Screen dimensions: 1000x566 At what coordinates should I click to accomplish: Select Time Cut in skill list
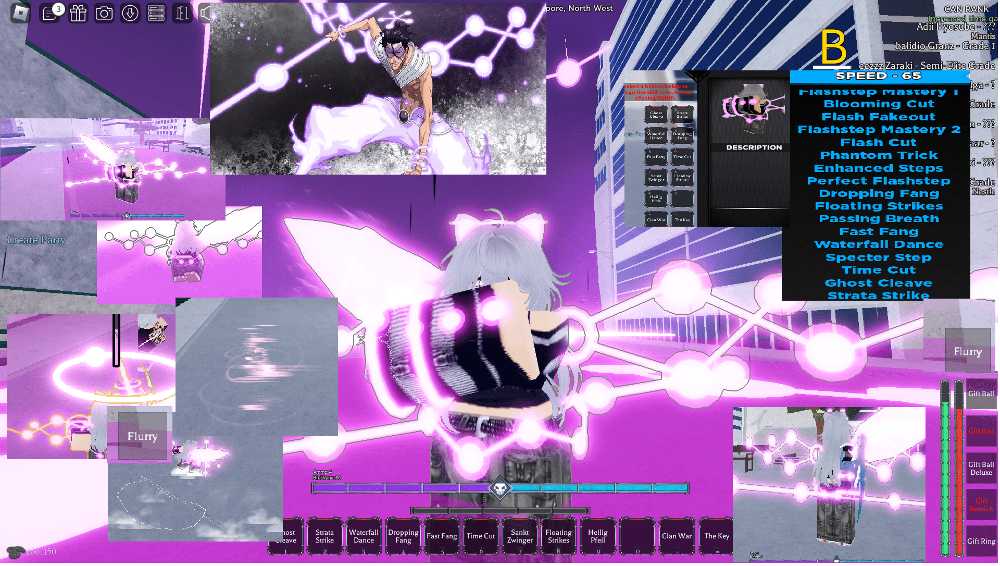coord(879,270)
